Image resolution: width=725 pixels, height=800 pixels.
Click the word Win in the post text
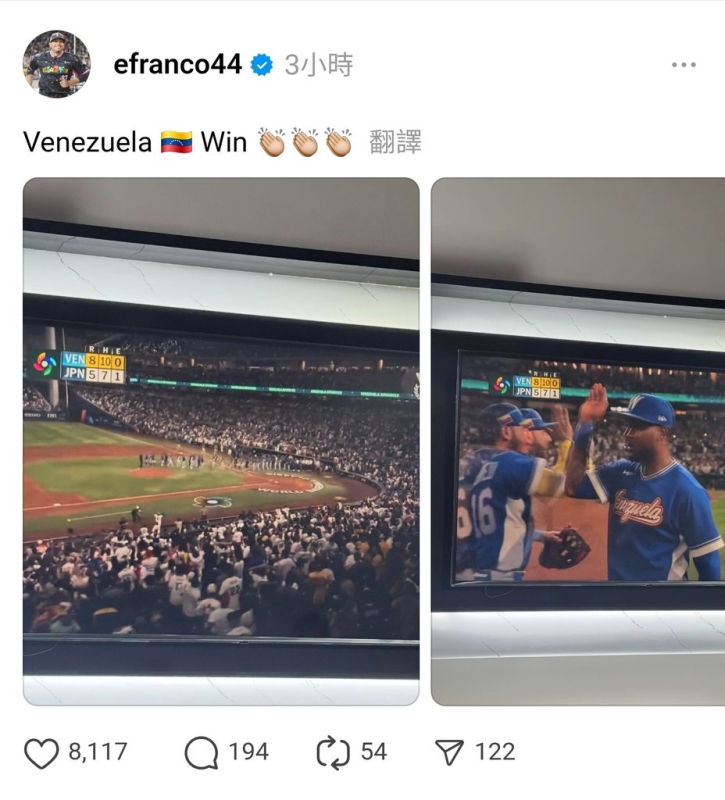click(x=223, y=142)
